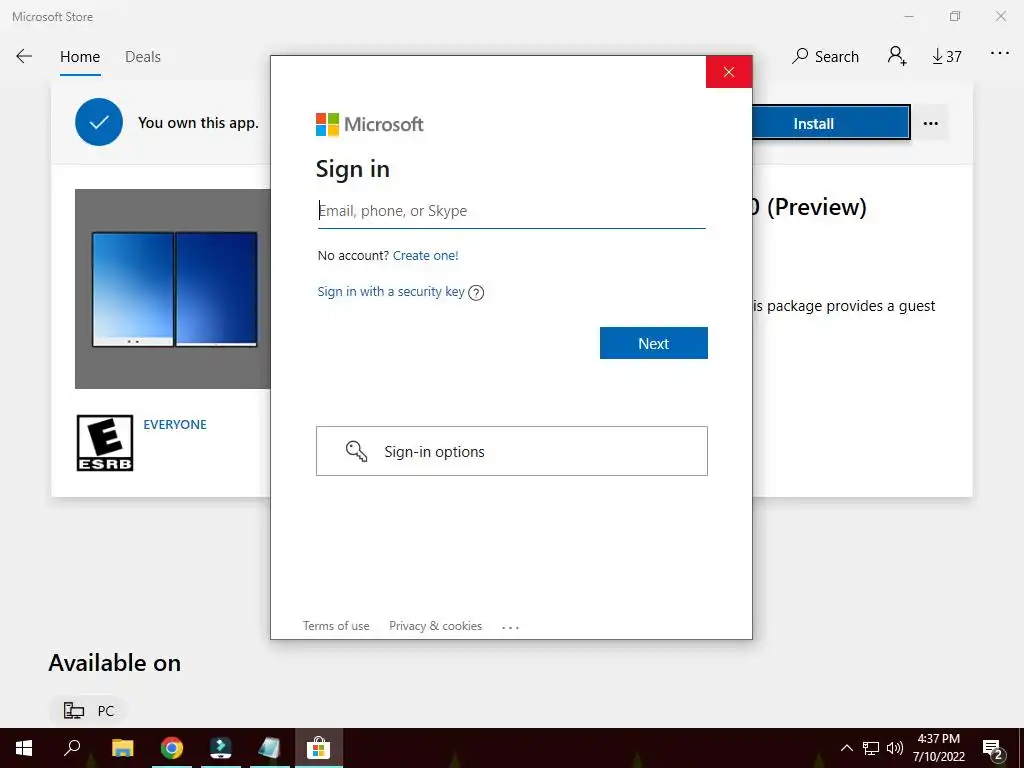Open Privacy & cookies link

pos(436,626)
